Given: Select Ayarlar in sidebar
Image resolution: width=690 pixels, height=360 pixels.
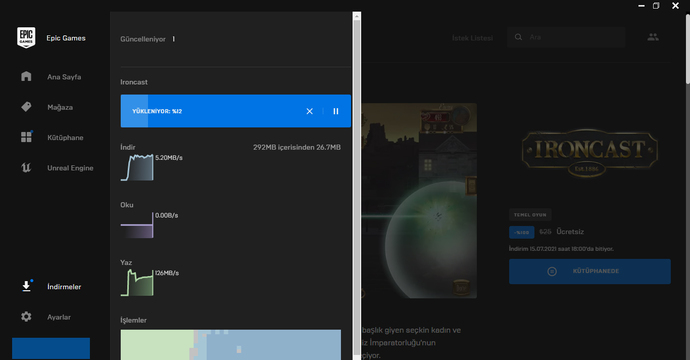Looking at the screenshot, I should point(59,317).
